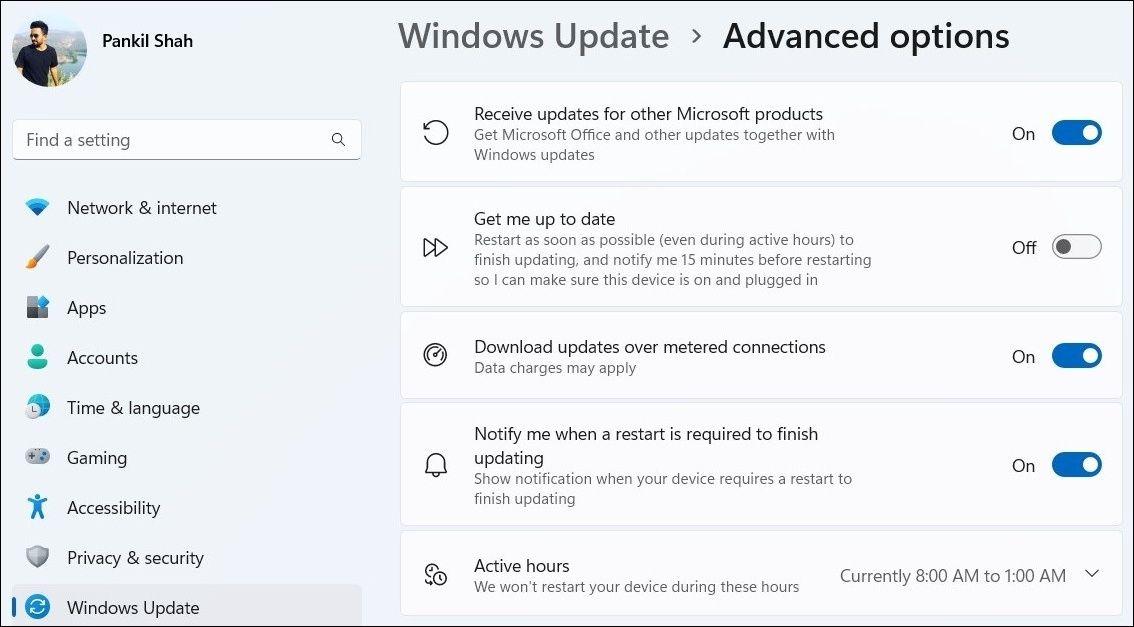Image resolution: width=1134 pixels, height=627 pixels.
Task: Click the bell icon beside Notify me
Action: coord(435,465)
